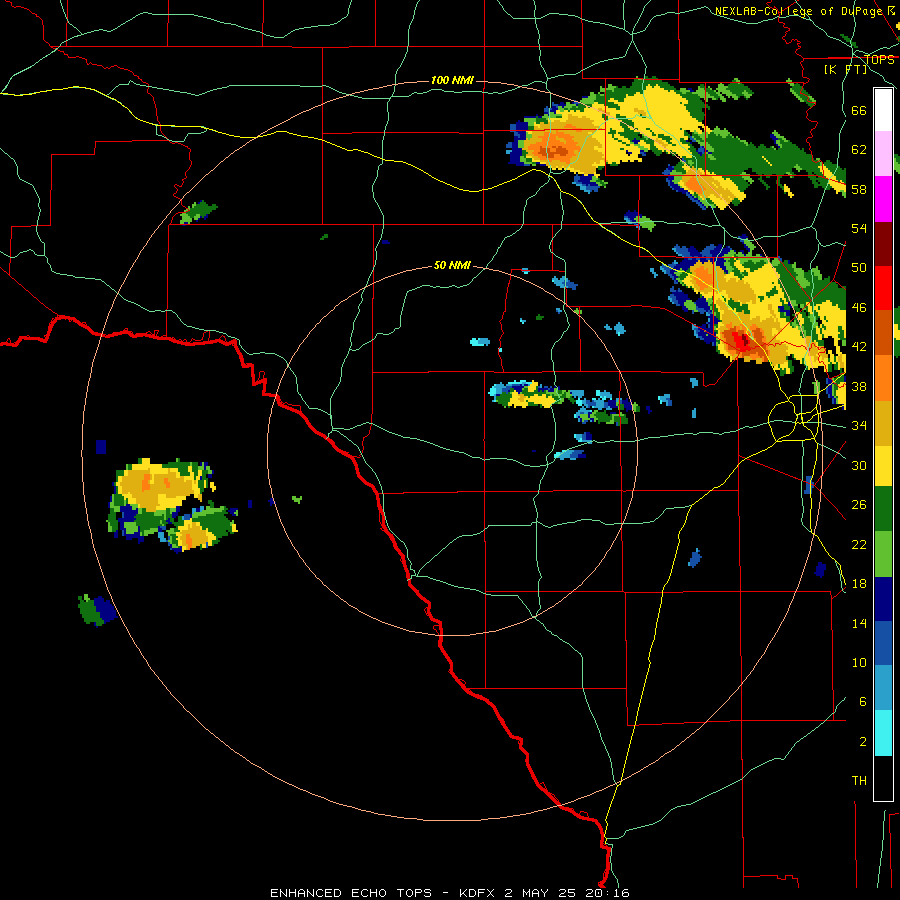Click legend value "14"

coord(859,623)
